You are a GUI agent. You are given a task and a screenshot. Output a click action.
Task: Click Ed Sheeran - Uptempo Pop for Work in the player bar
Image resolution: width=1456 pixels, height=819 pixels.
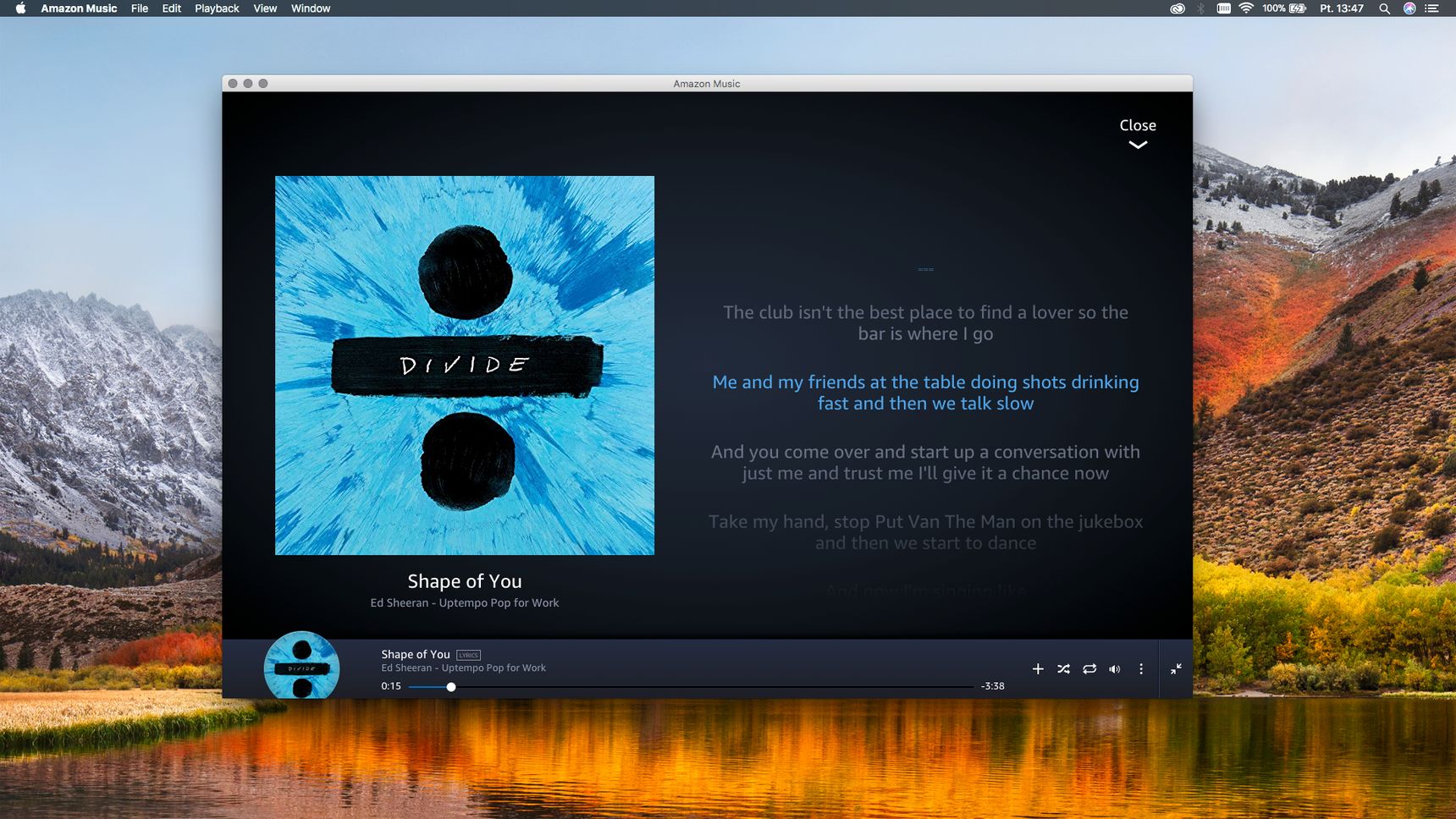[463, 668]
